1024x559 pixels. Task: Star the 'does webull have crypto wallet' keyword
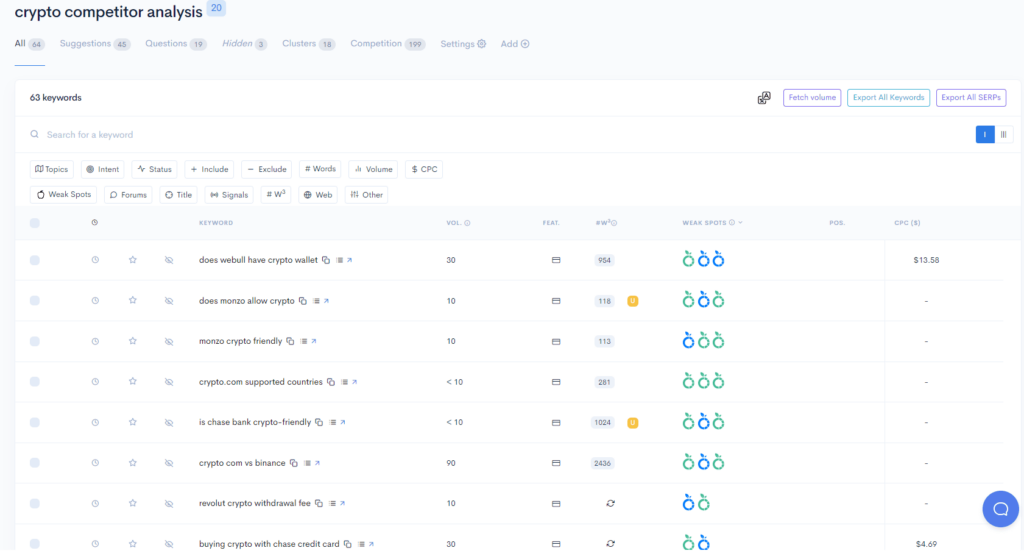pyautogui.click(x=133, y=260)
